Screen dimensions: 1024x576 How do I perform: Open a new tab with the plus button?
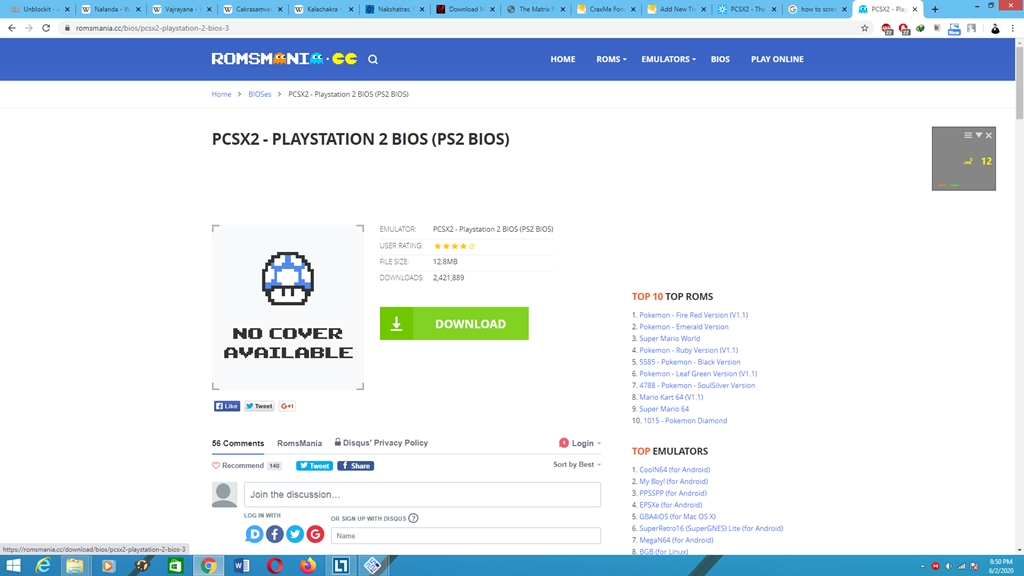click(935, 9)
